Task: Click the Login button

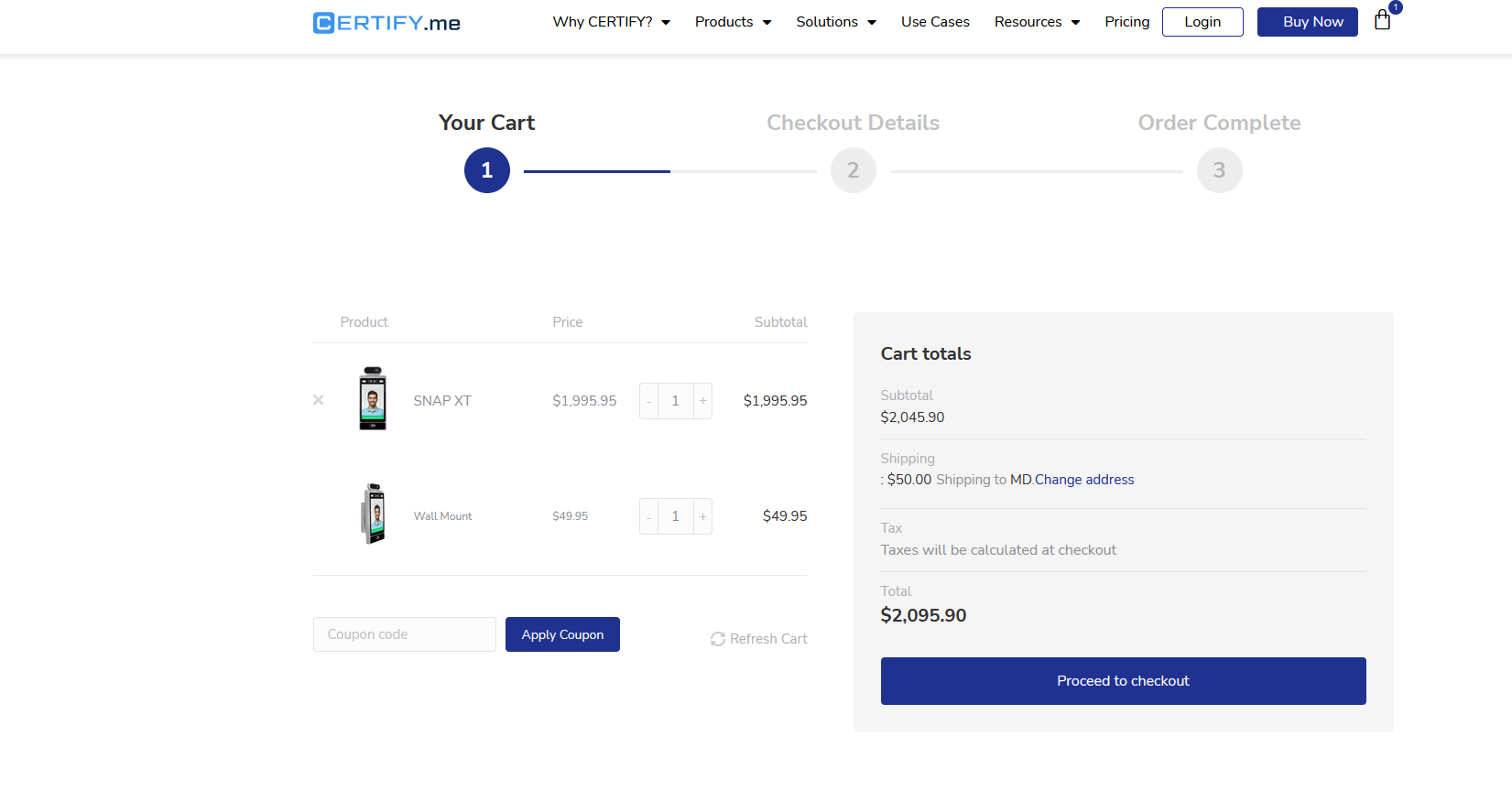Action: click(x=1202, y=22)
